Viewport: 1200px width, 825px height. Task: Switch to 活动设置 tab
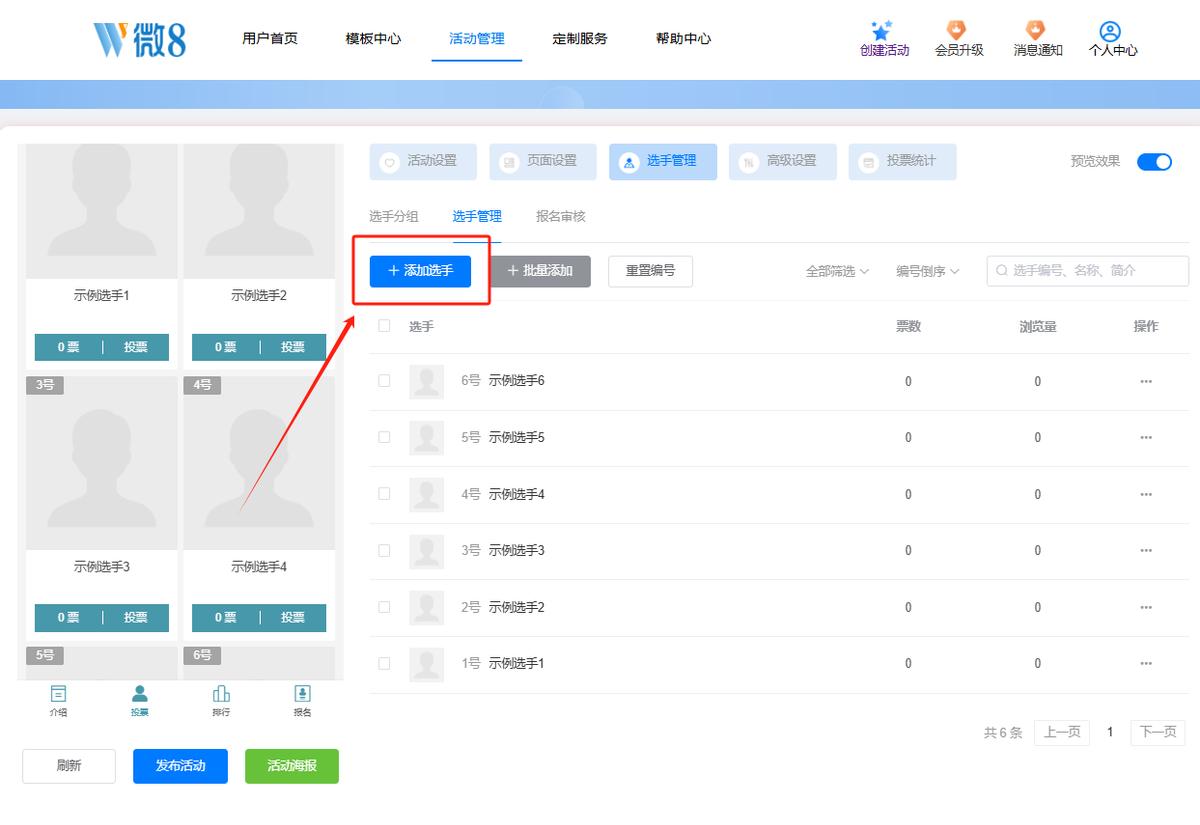[x=423, y=161]
